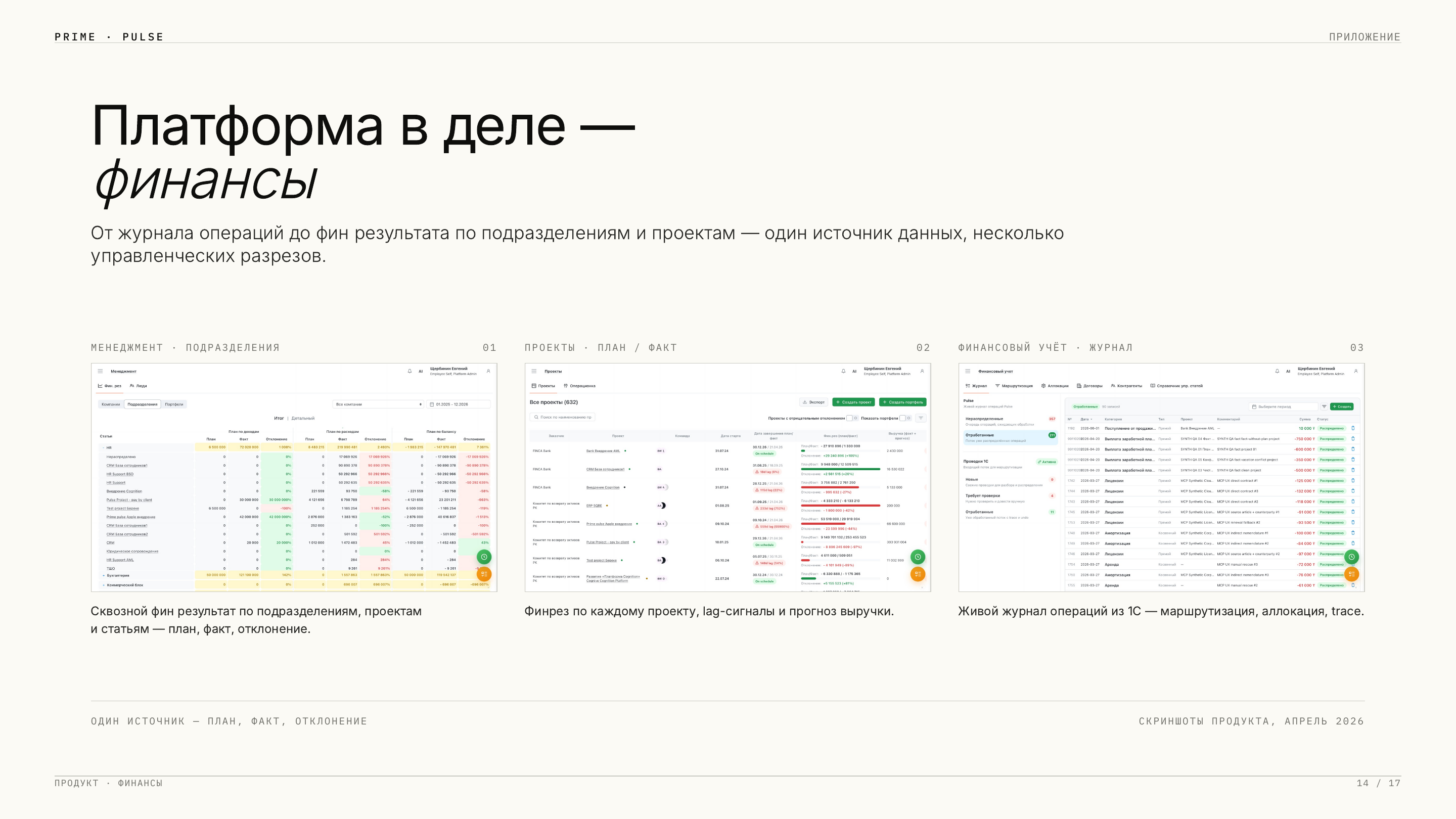Viewport: 1456px width, 819px height.
Task: Open Маршрутизация tab
Action: 1014,386
